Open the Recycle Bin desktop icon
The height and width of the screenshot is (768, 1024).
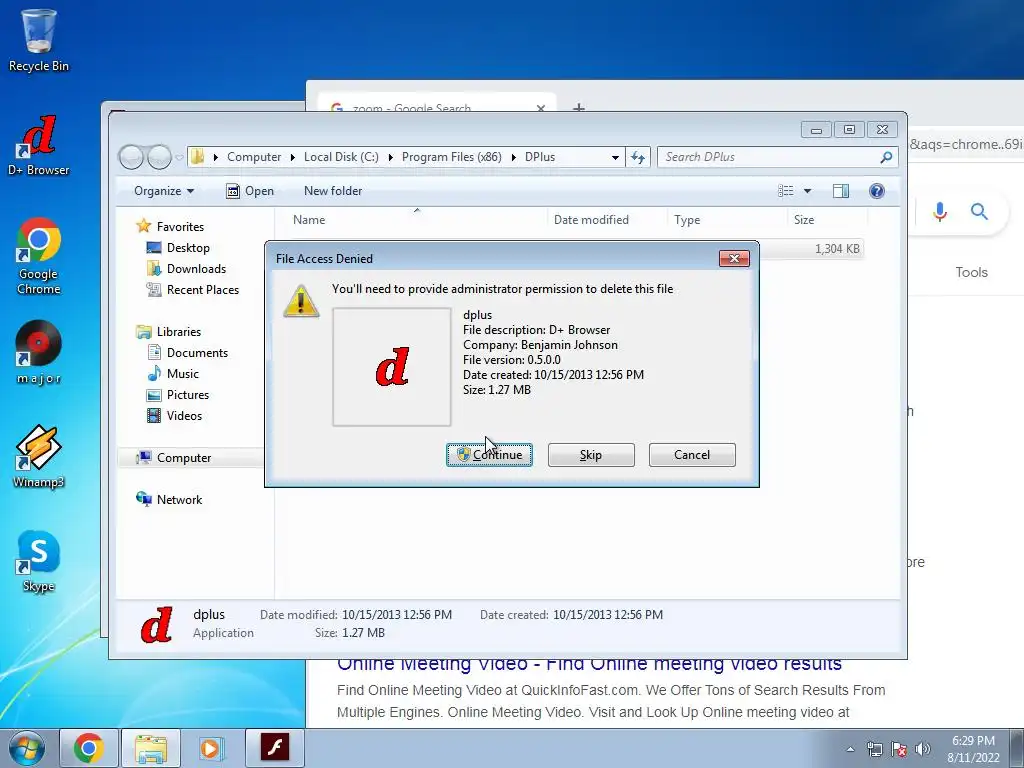click(39, 39)
